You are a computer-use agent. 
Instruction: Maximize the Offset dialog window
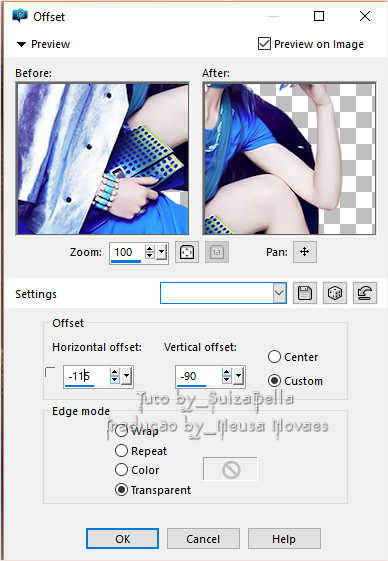pos(319,16)
